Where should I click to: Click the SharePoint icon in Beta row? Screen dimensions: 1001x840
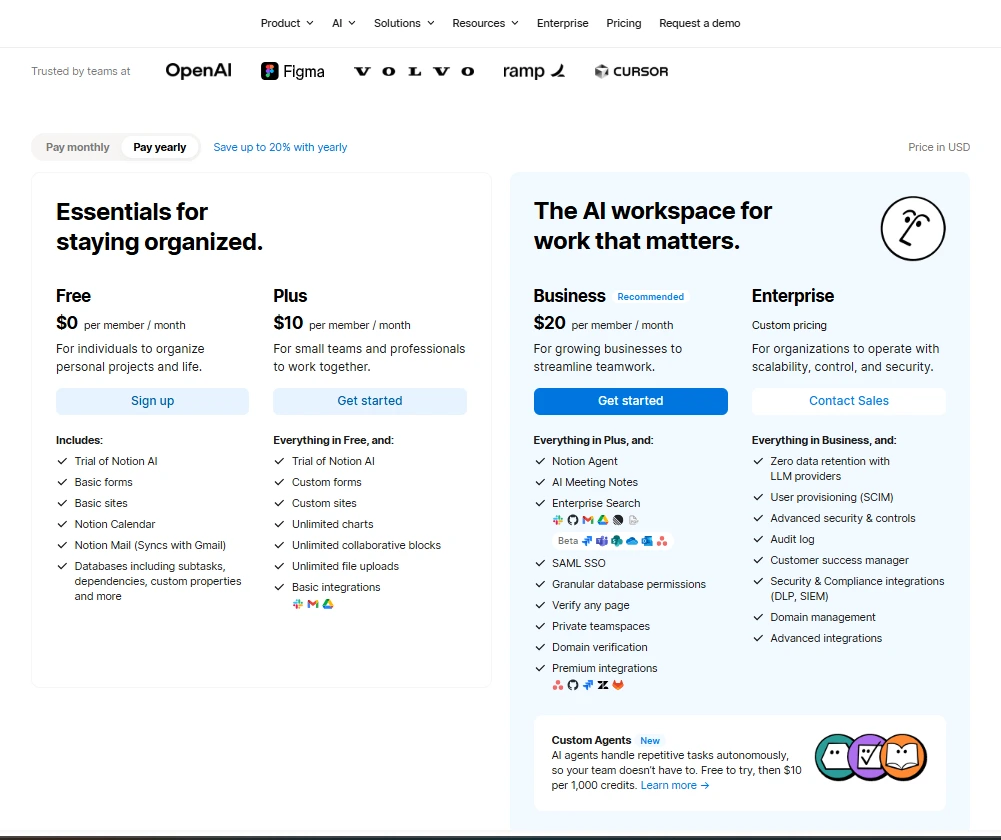tap(617, 541)
